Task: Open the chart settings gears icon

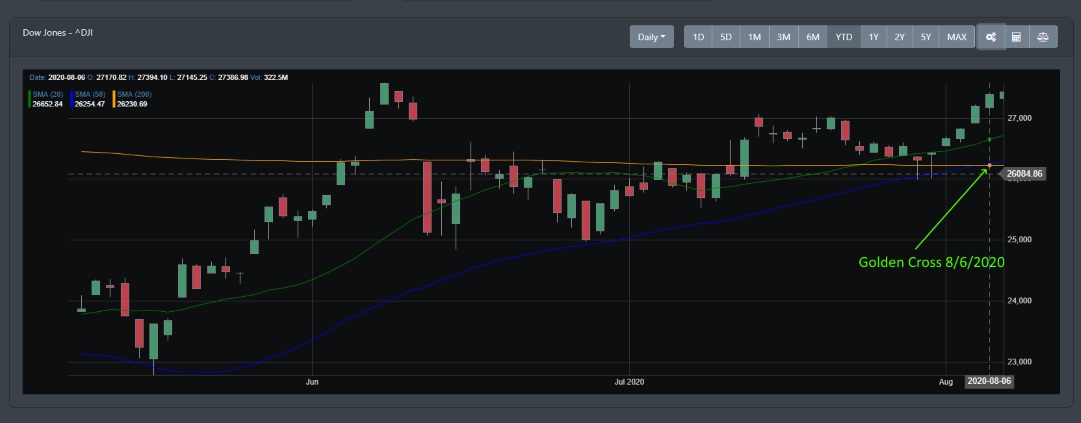Action: pos(991,37)
